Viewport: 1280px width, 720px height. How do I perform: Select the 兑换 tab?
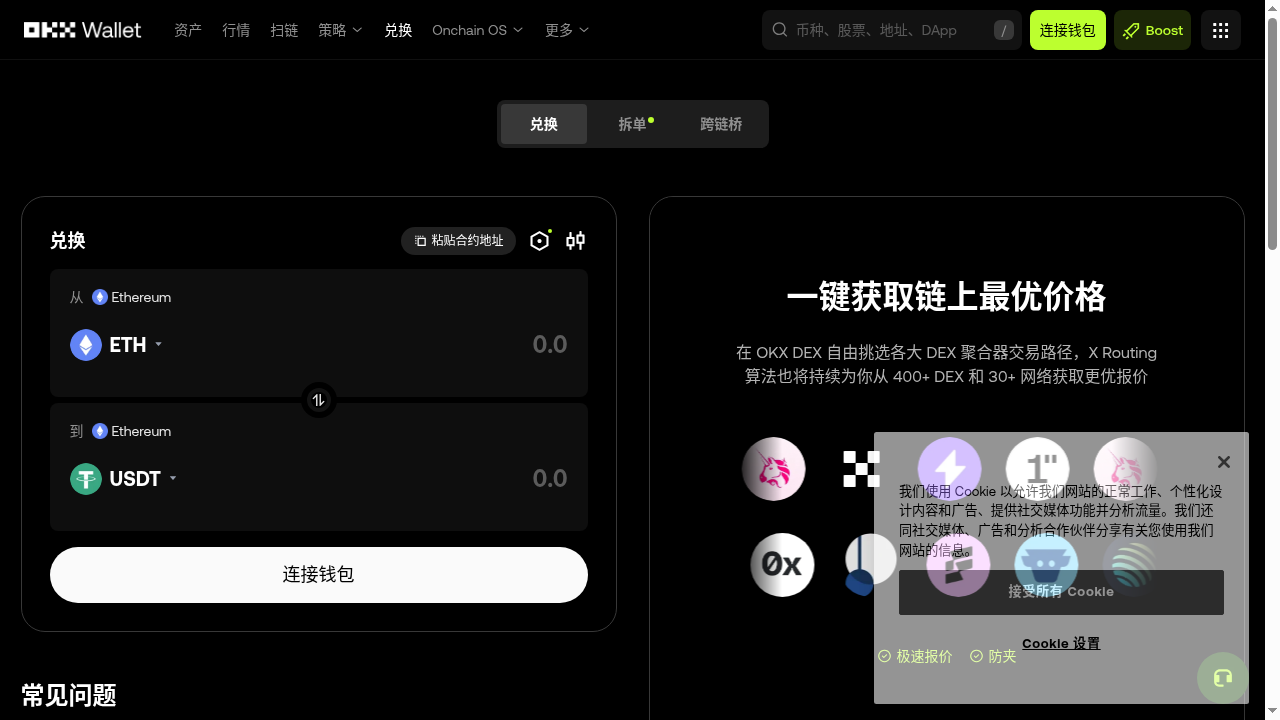(x=544, y=124)
